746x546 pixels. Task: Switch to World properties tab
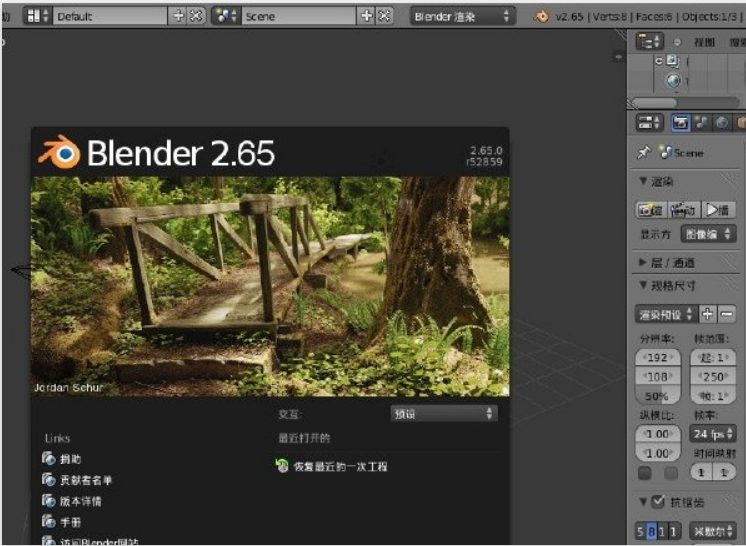tap(722, 123)
